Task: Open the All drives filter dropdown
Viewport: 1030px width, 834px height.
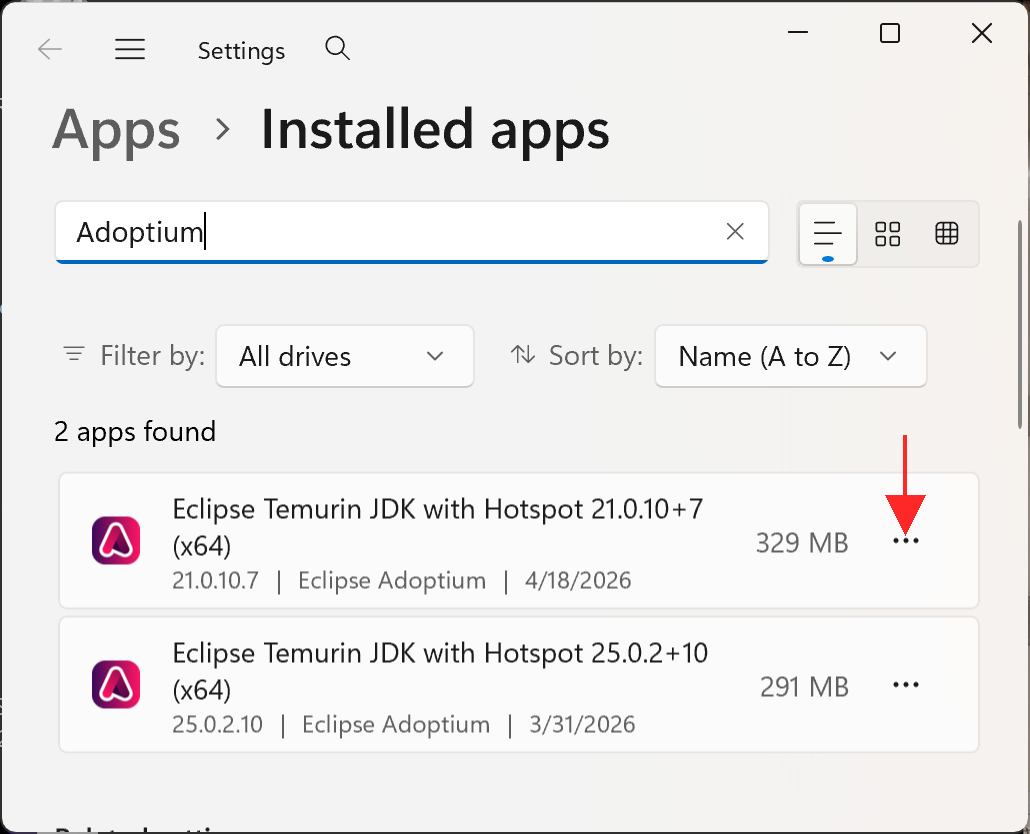Action: click(345, 356)
